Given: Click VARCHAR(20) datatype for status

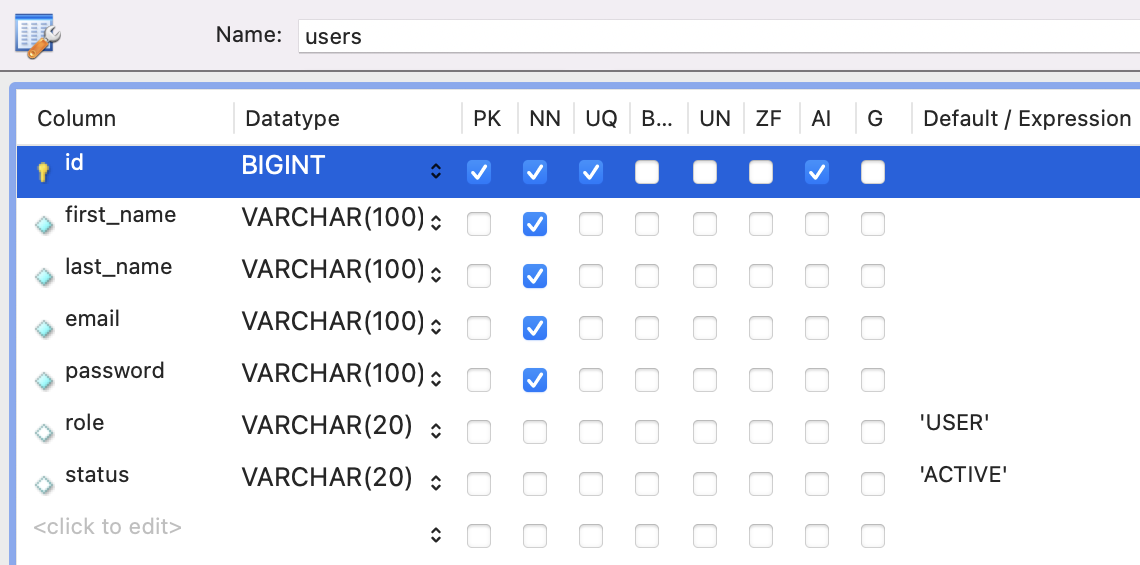Looking at the screenshot, I should [x=327, y=478].
